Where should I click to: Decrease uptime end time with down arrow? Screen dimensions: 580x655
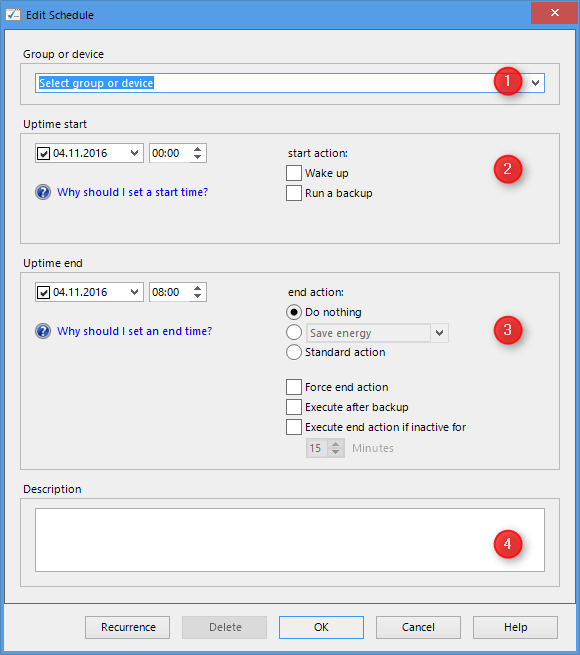(197, 296)
